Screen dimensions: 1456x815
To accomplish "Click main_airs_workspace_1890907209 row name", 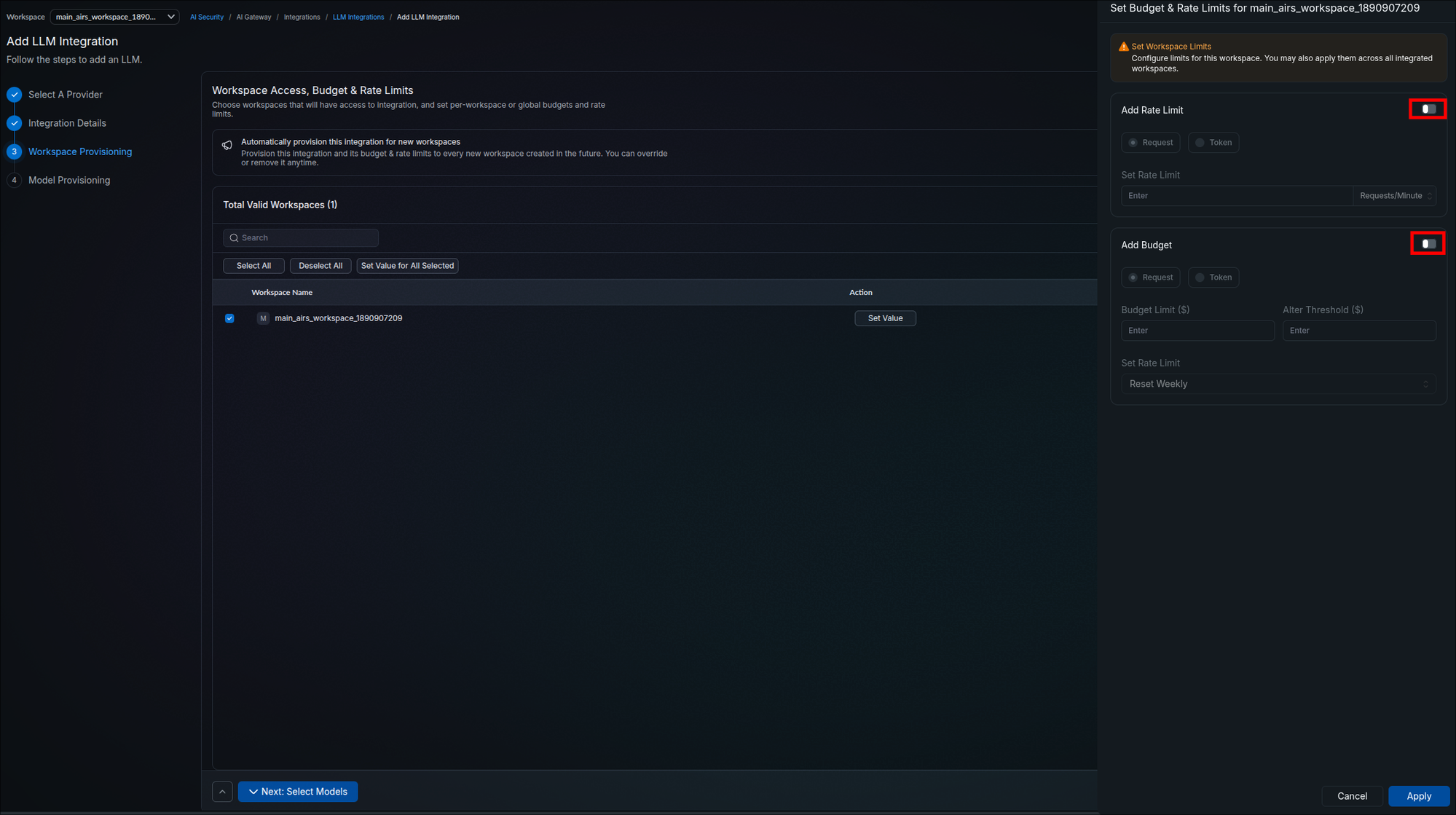I will pyautogui.click(x=338, y=318).
